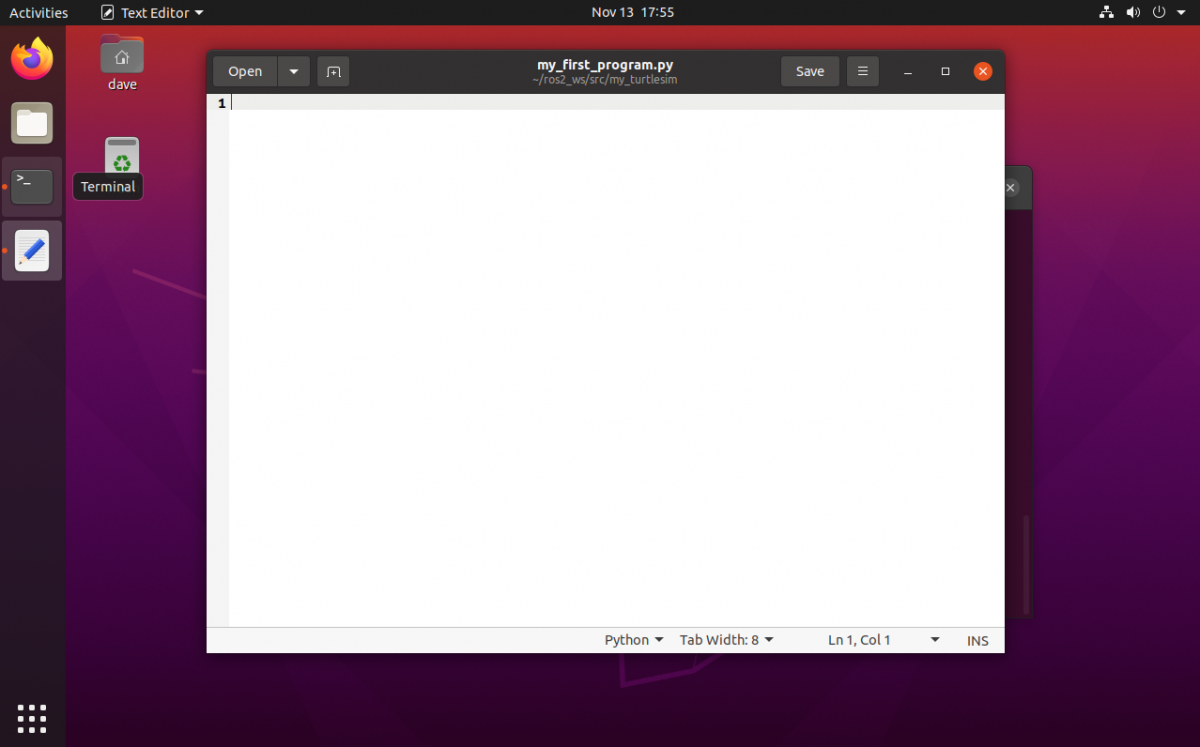Change the Python language mode dropdown

(x=633, y=639)
